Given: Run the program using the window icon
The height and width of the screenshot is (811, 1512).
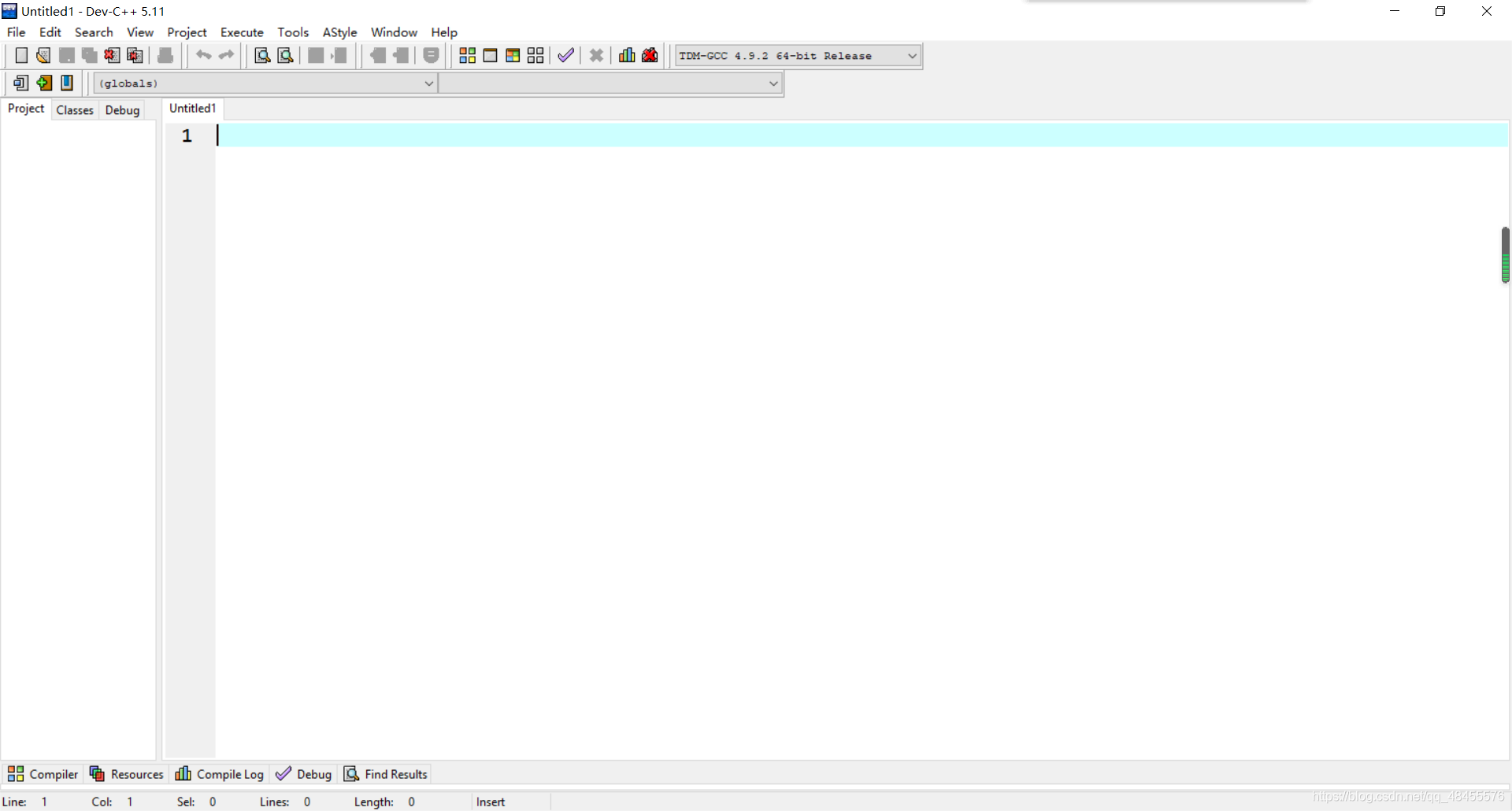Looking at the screenshot, I should coord(490,55).
